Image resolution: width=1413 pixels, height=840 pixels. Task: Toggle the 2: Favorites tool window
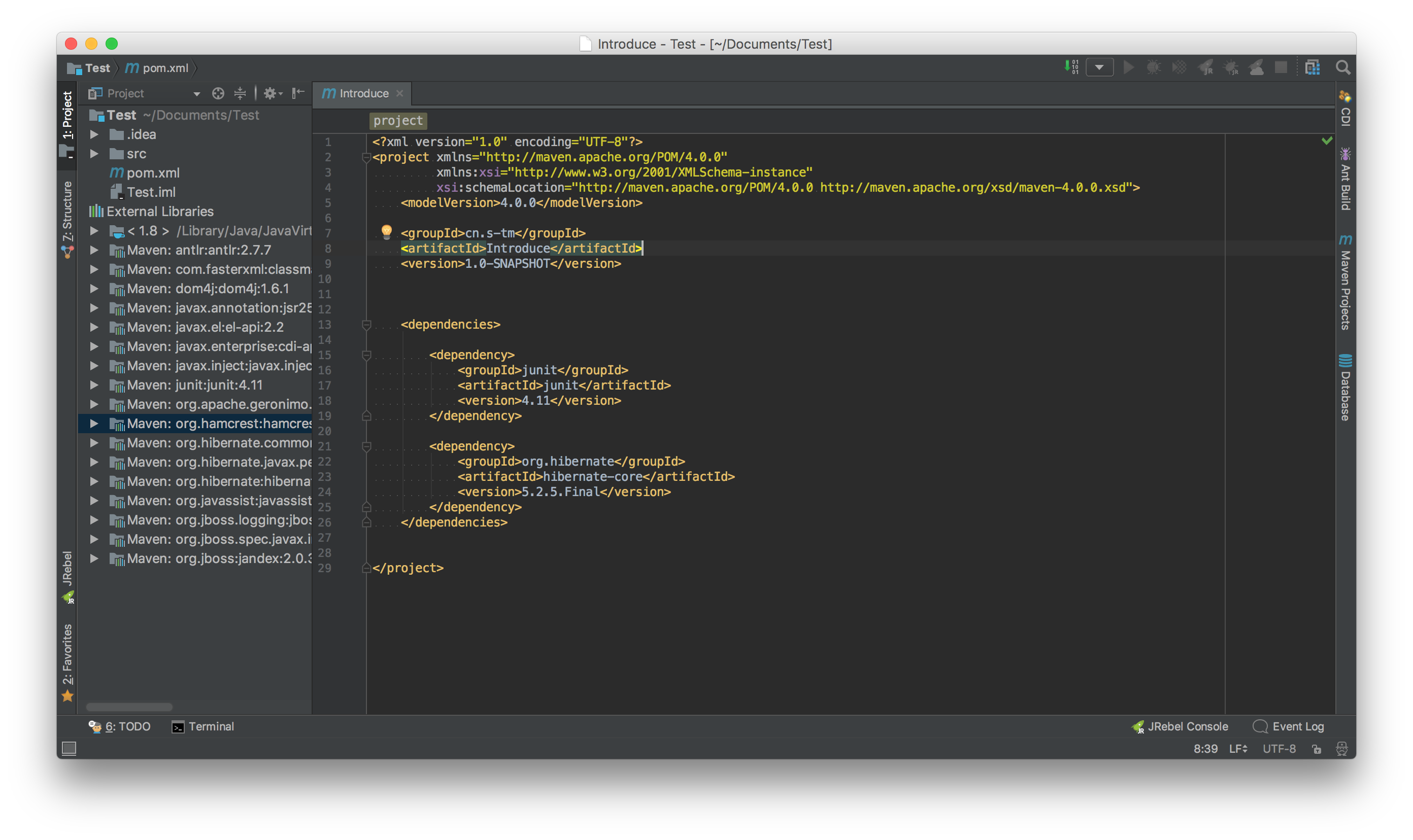pyautogui.click(x=68, y=663)
